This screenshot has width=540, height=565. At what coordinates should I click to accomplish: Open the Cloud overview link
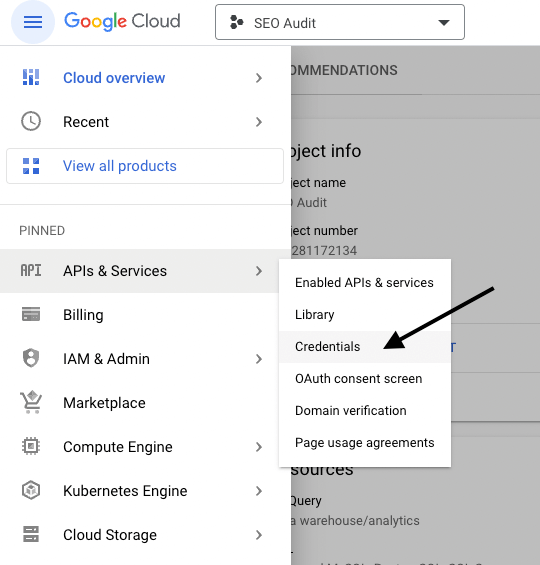pyautogui.click(x=114, y=78)
